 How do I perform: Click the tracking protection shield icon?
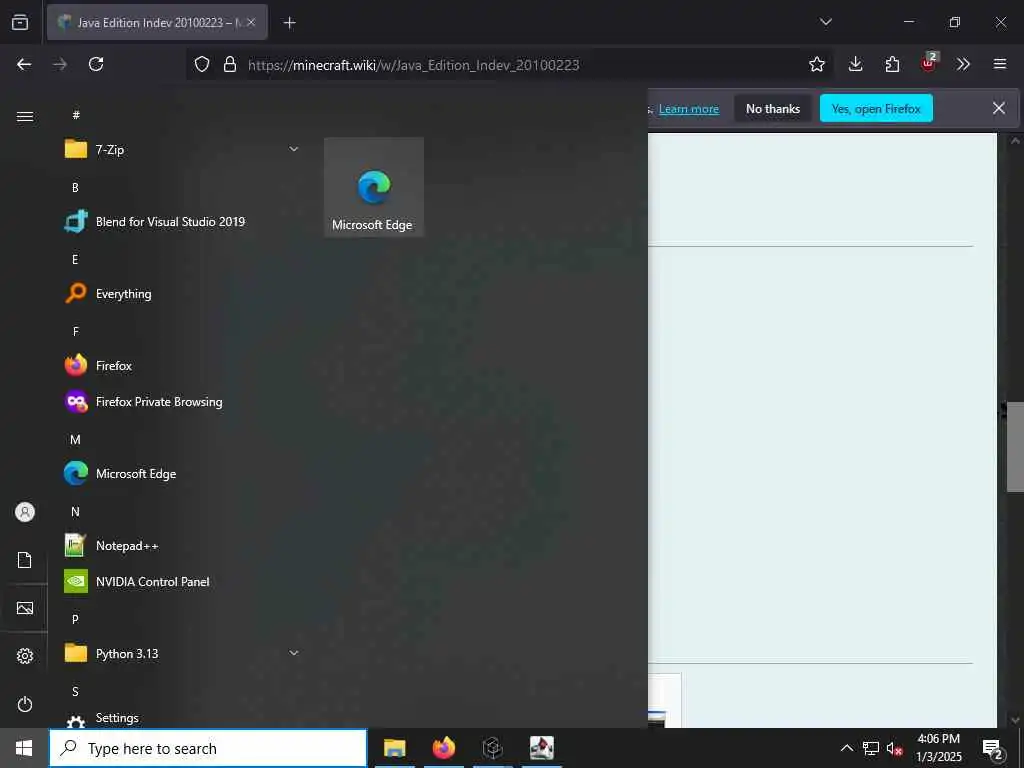click(x=202, y=64)
